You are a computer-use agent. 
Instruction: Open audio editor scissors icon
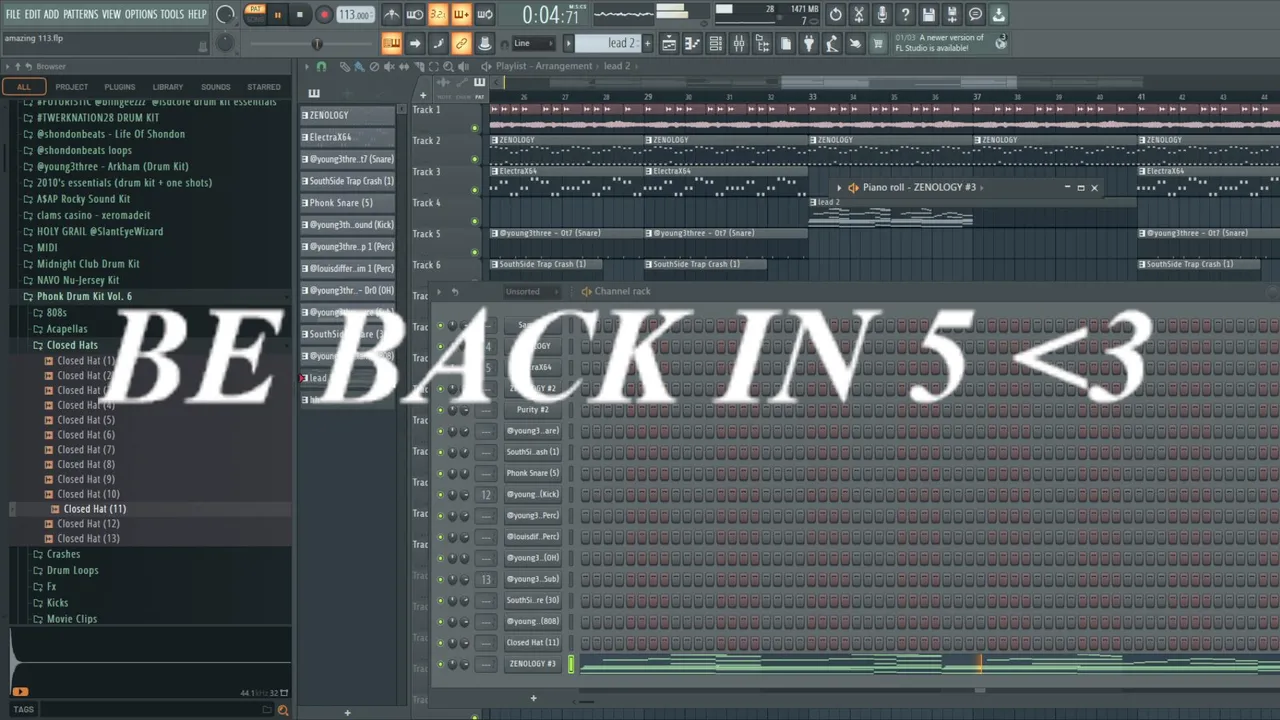click(859, 15)
